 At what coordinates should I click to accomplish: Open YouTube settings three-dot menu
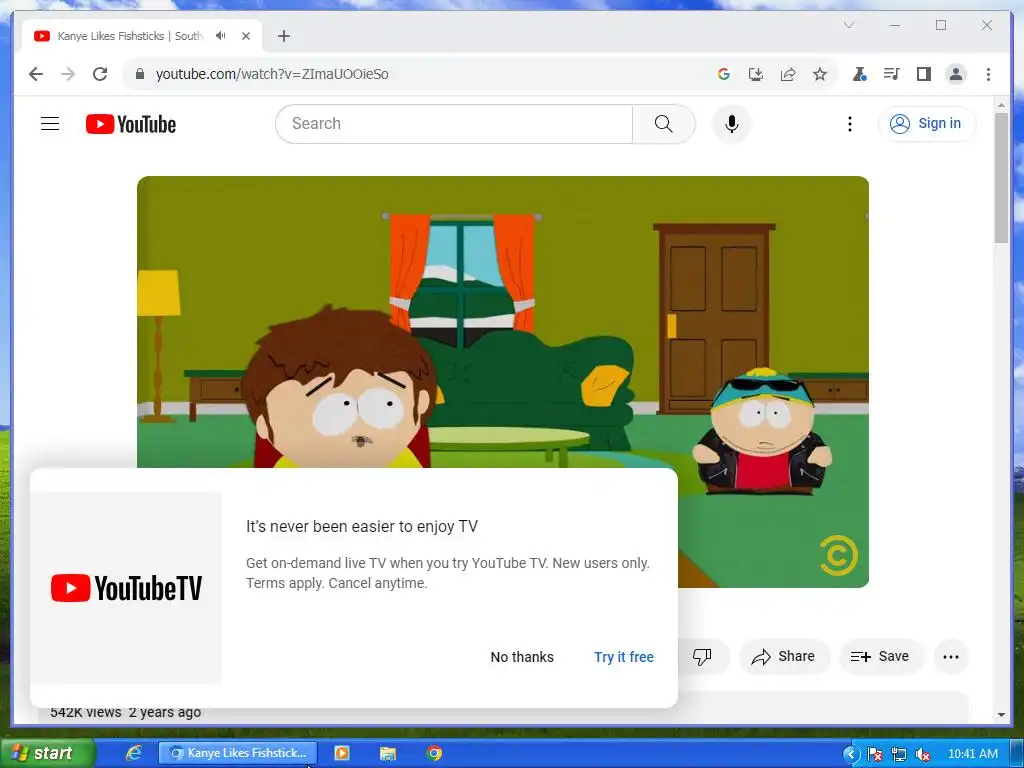pos(850,123)
